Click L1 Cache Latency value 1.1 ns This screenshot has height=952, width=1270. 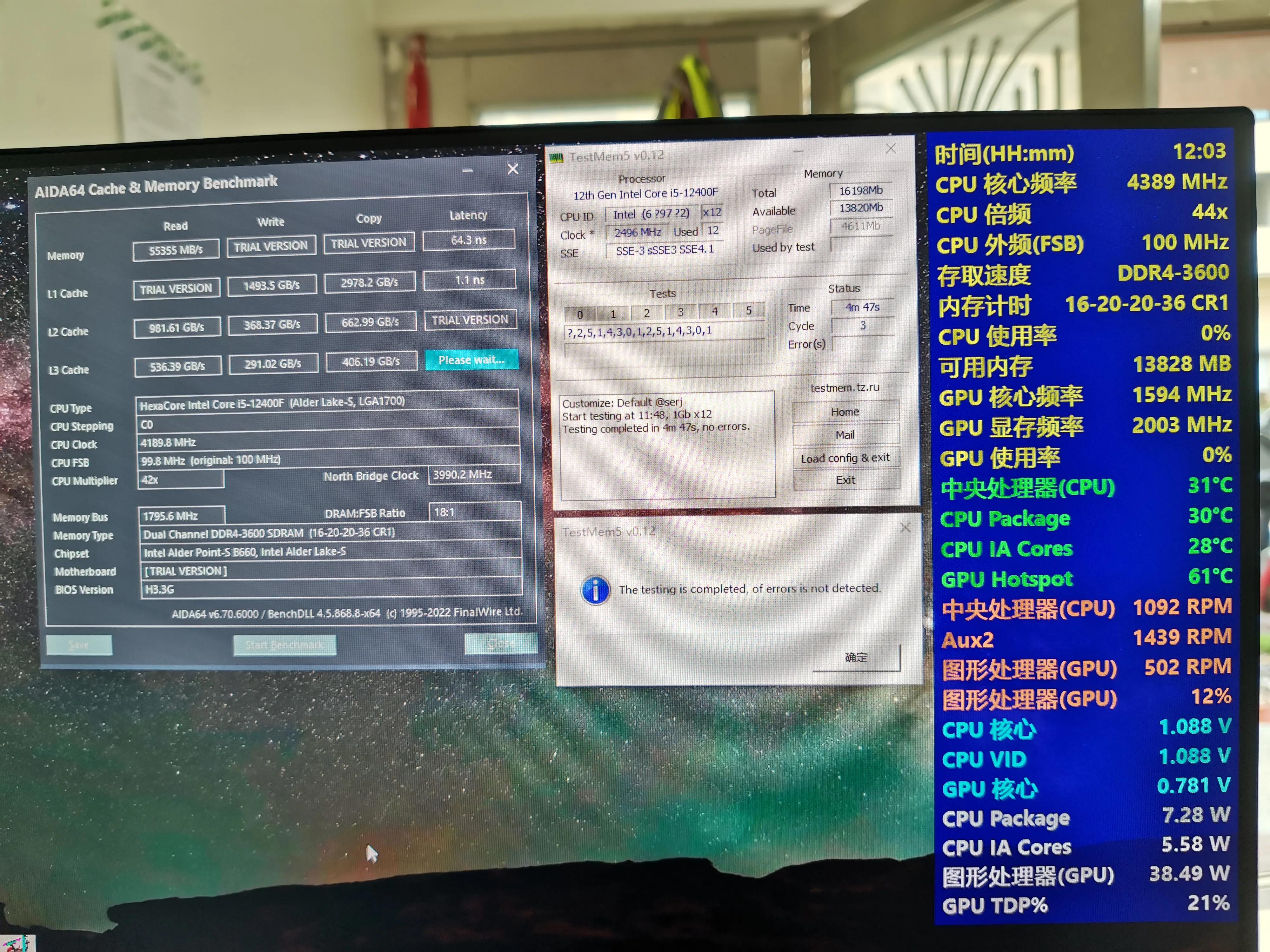click(x=470, y=280)
